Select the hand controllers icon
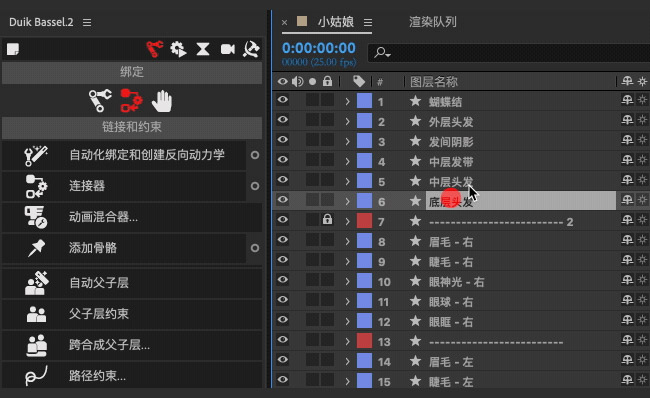Screen dimensions: 650x398 coord(162,101)
